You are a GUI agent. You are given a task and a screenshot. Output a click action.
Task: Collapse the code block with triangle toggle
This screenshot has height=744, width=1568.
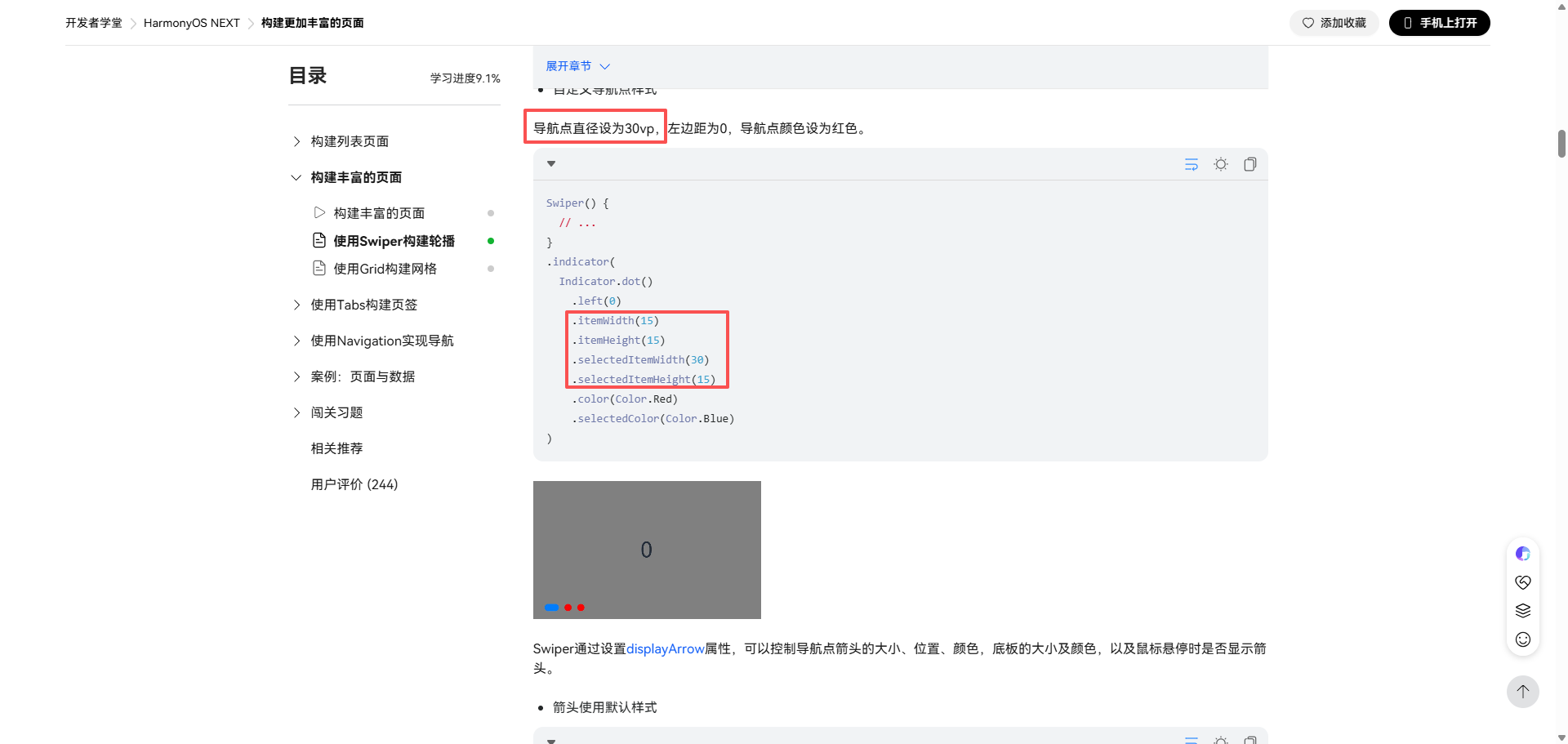551,164
